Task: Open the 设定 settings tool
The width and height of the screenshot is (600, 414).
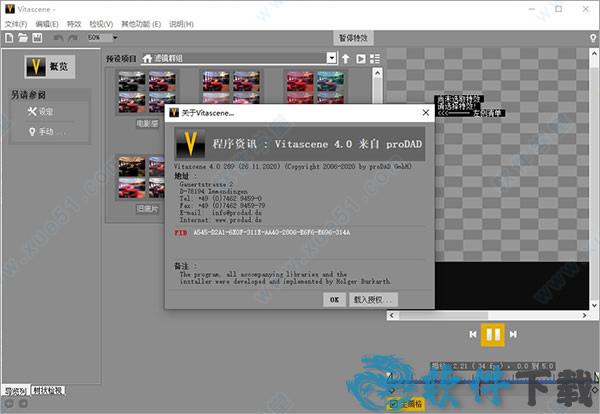Action: tap(40, 111)
